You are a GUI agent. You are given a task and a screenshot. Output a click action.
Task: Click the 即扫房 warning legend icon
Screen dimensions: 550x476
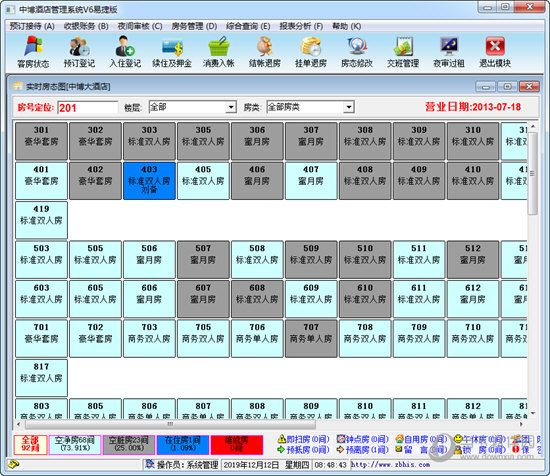pos(281,439)
